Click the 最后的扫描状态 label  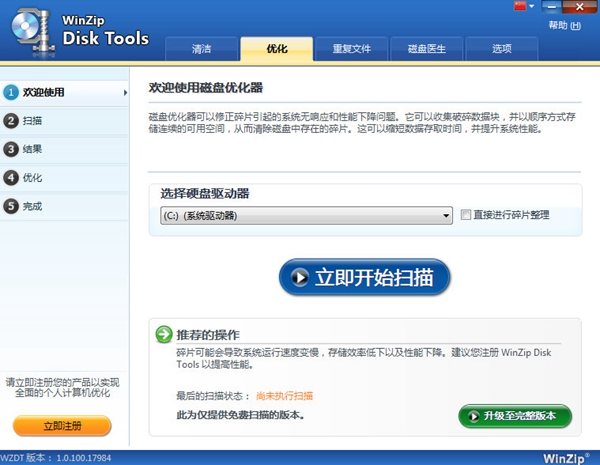pyautogui.click(x=213, y=396)
